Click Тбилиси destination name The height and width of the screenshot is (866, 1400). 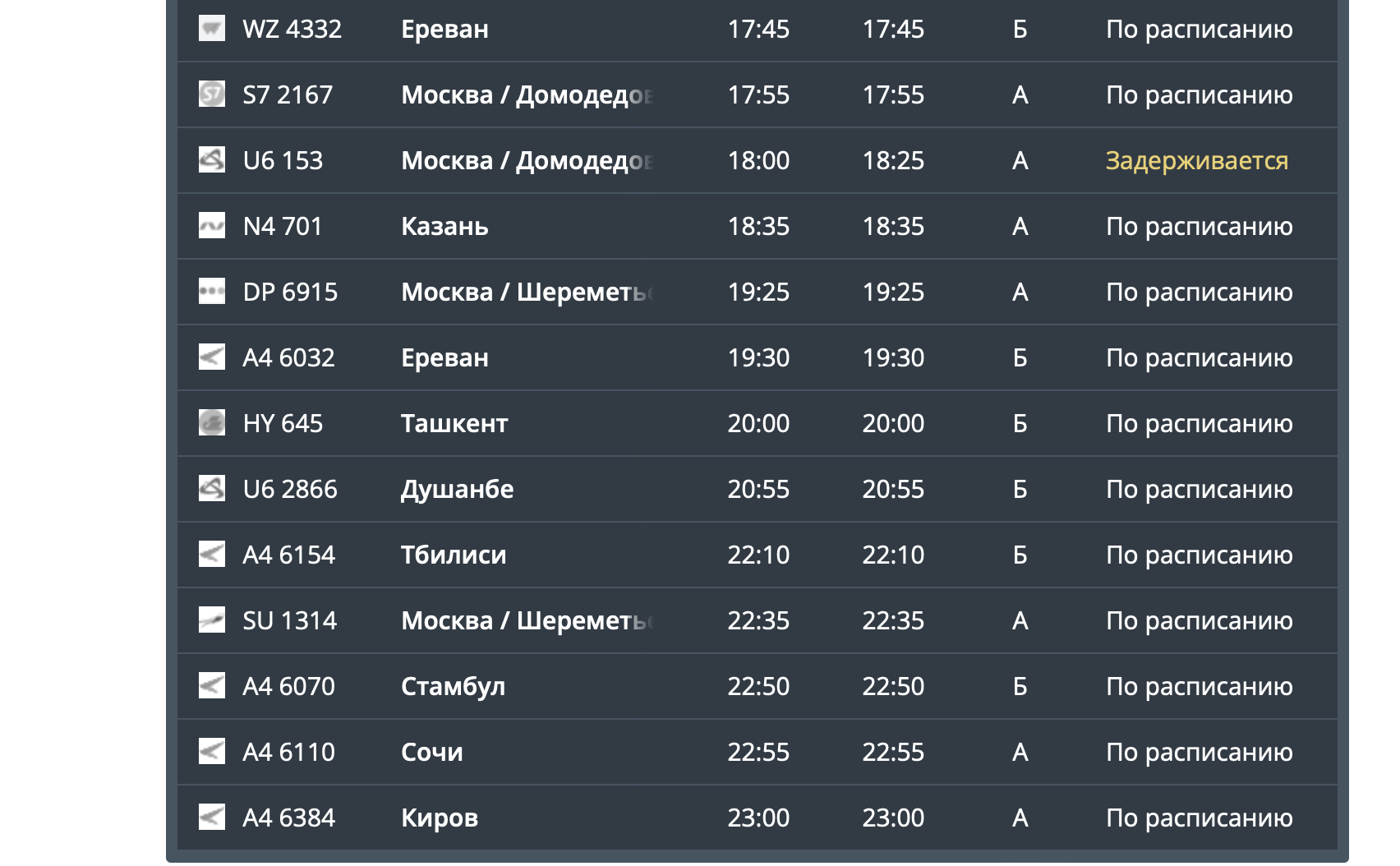tap(454, 555)
